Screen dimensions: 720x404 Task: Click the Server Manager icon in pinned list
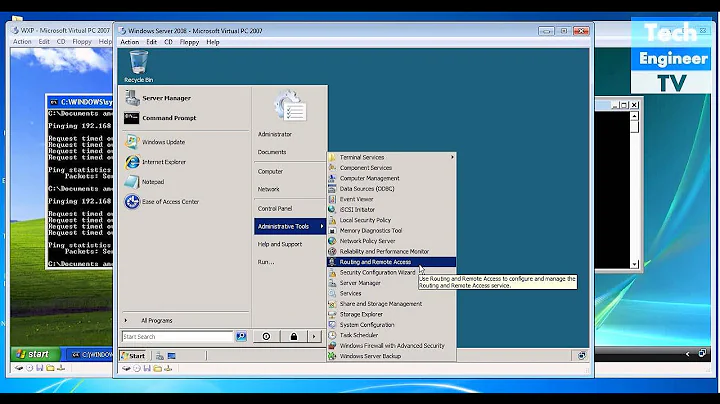pyautogui.click(x=132, y=98)
